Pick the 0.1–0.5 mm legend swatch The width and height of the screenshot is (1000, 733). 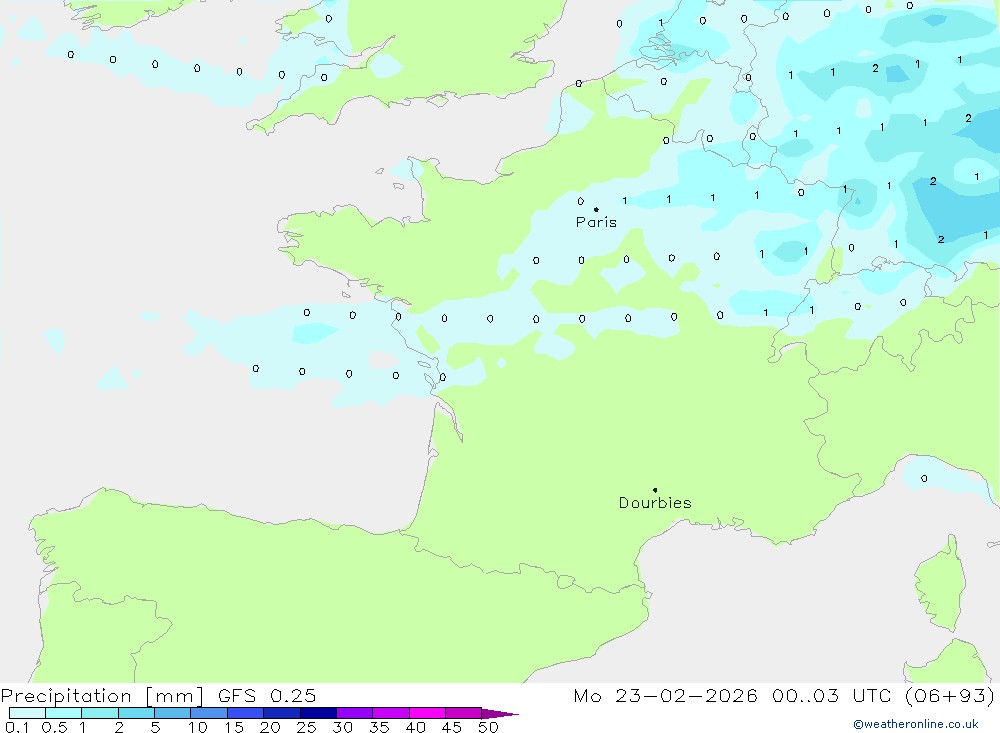coord(27,713)
